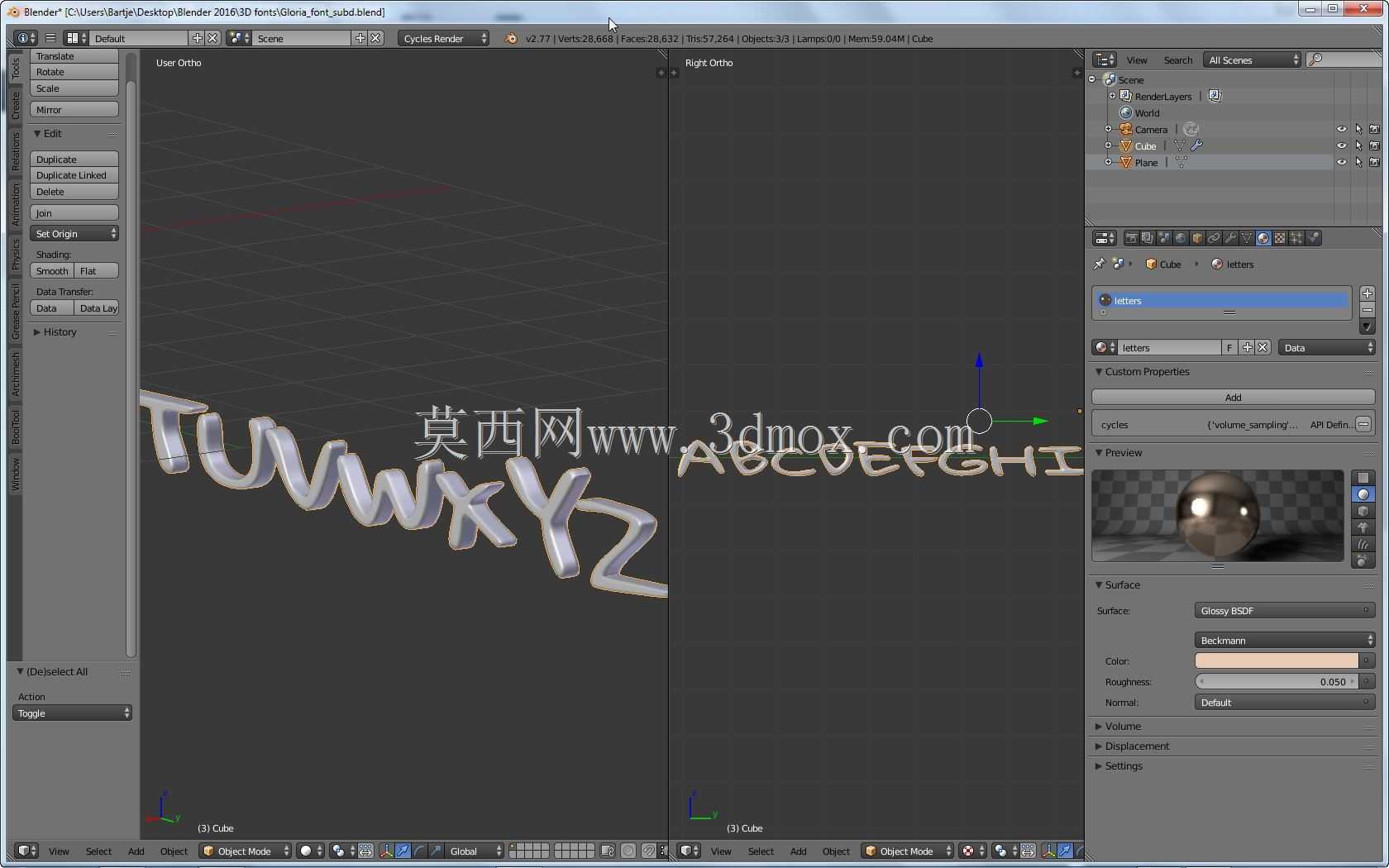The width and height of the screenshot is (1389, 868).
Task: Click the outliner search field
Action: (1344, 60)
